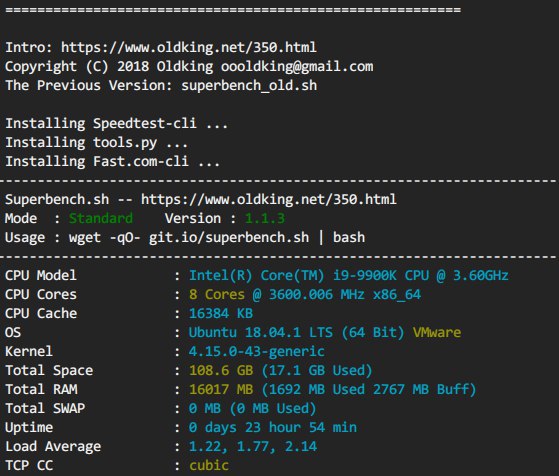Open the Intro URL https://www.oldking.net/350.html
559x476 pixels.
(189, 47)
